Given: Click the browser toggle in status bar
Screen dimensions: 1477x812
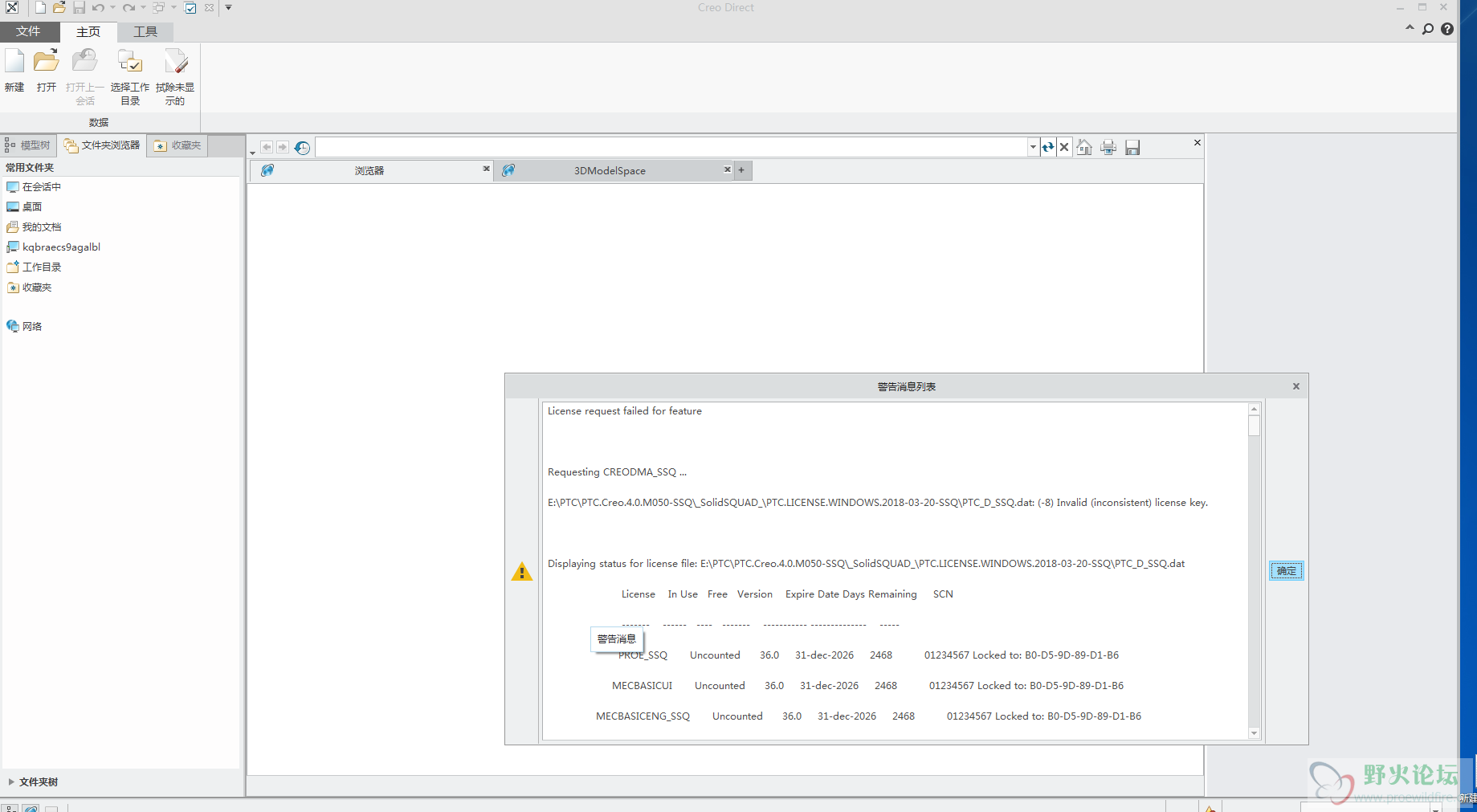Looking at the screenshot, I should pyautogui.click(x=31, y=809).
